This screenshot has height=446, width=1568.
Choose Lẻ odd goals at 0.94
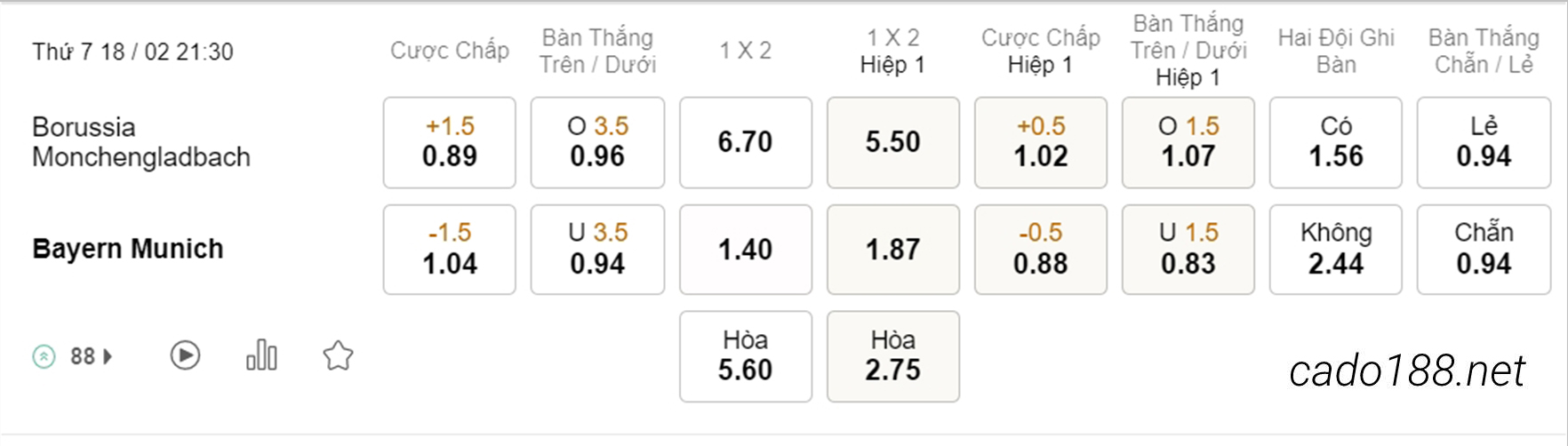coord(1484,142)
